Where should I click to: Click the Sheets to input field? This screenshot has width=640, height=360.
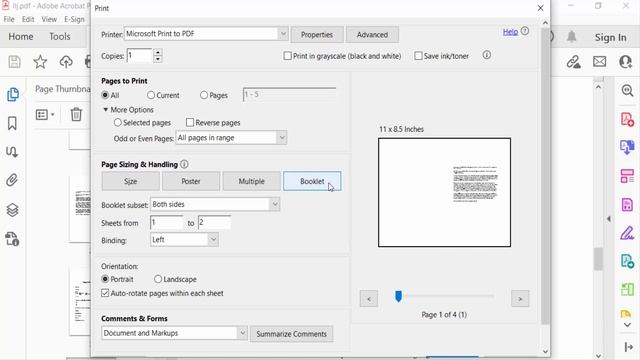point(214,222)
